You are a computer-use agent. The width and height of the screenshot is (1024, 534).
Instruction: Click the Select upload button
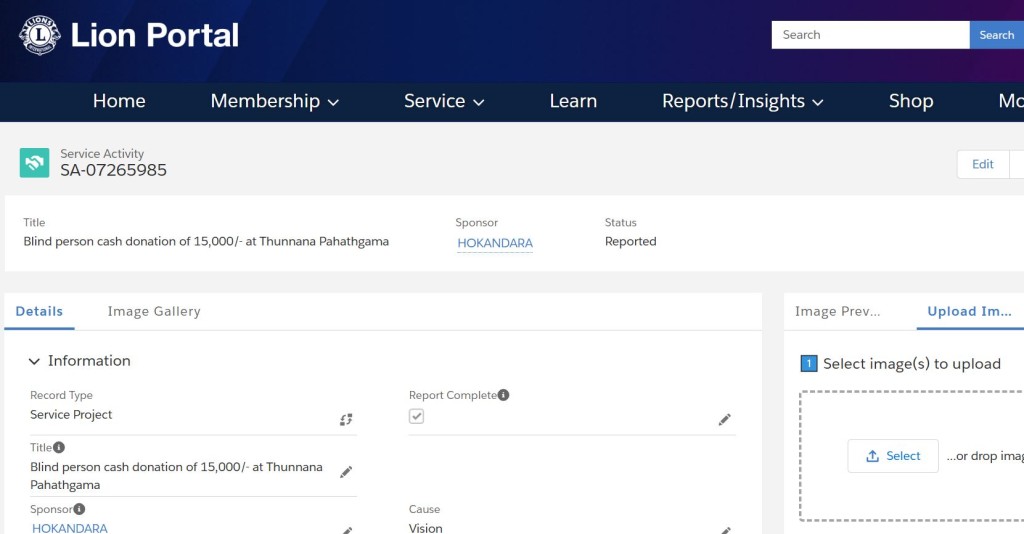(x=893, y=456)
